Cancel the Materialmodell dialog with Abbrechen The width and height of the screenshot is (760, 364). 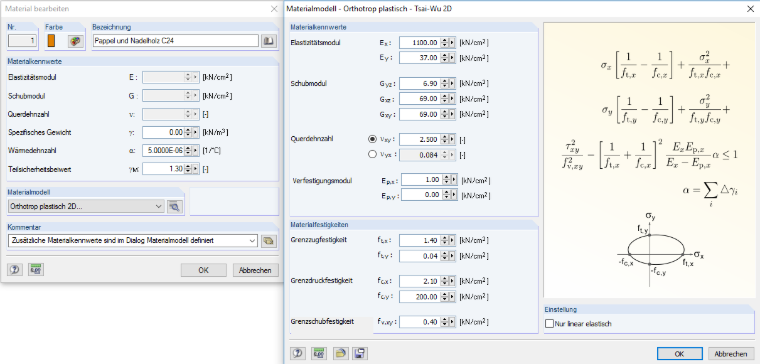(730, 353)
